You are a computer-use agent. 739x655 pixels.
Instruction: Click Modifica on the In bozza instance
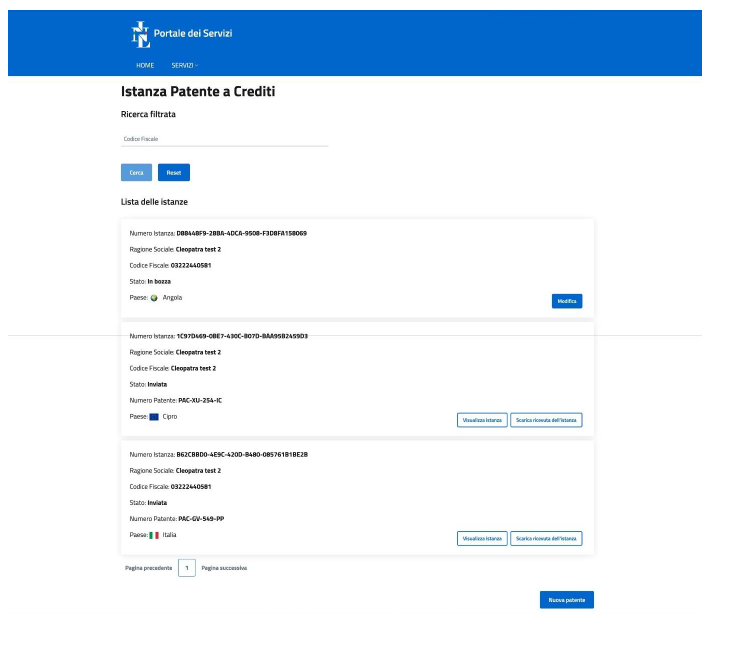coord(567,301)
